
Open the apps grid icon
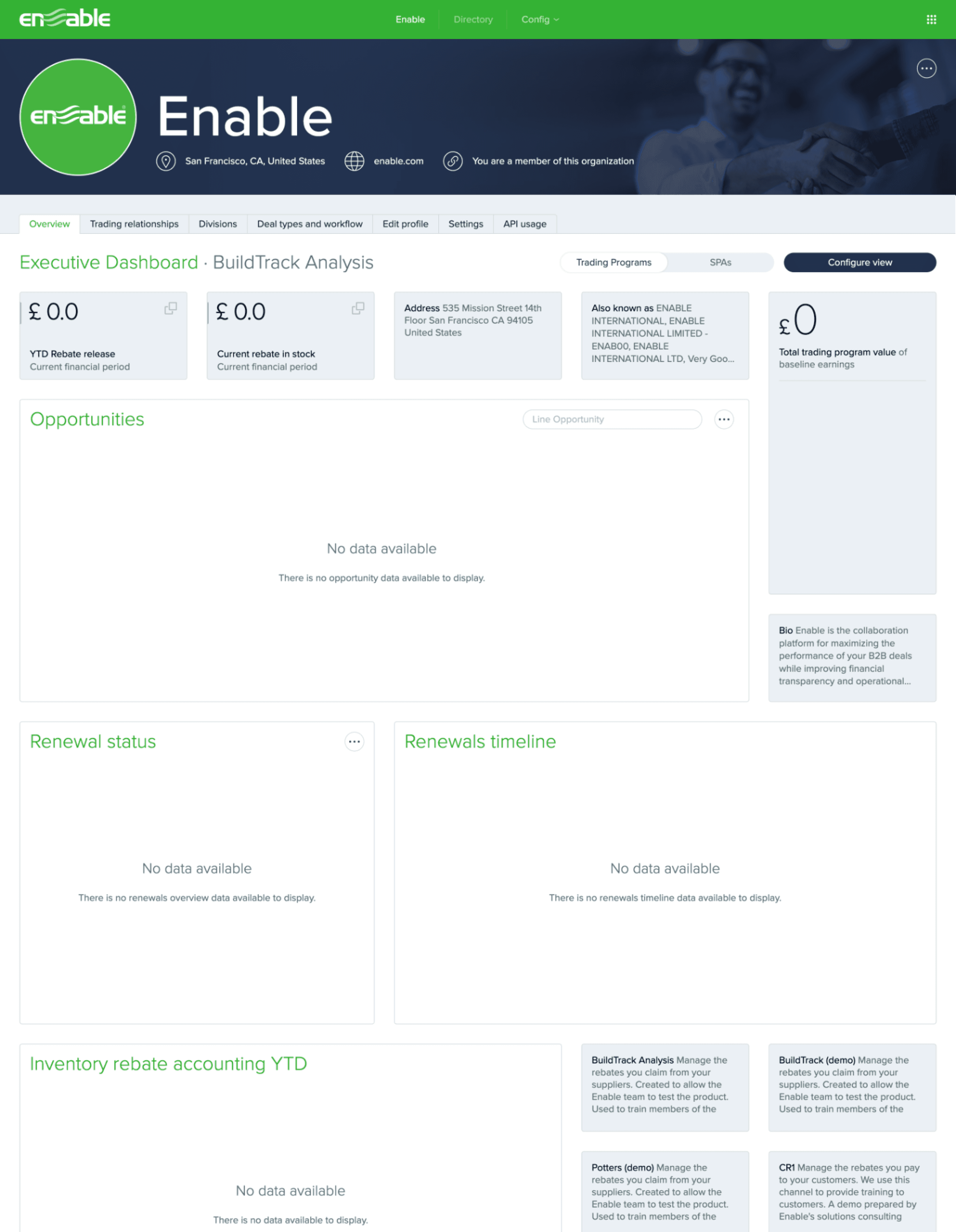point(931,20)
